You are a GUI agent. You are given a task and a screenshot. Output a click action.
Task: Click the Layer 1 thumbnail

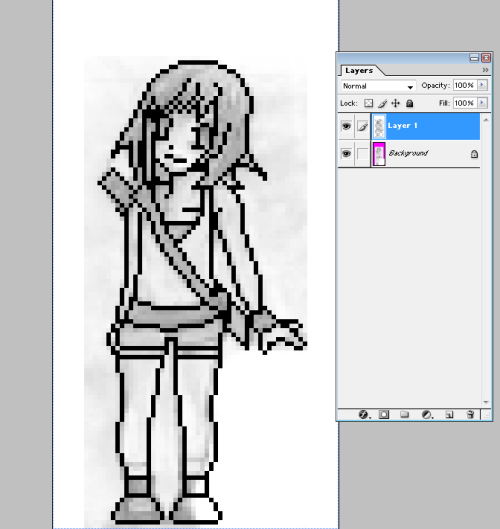tap(379, 126)
